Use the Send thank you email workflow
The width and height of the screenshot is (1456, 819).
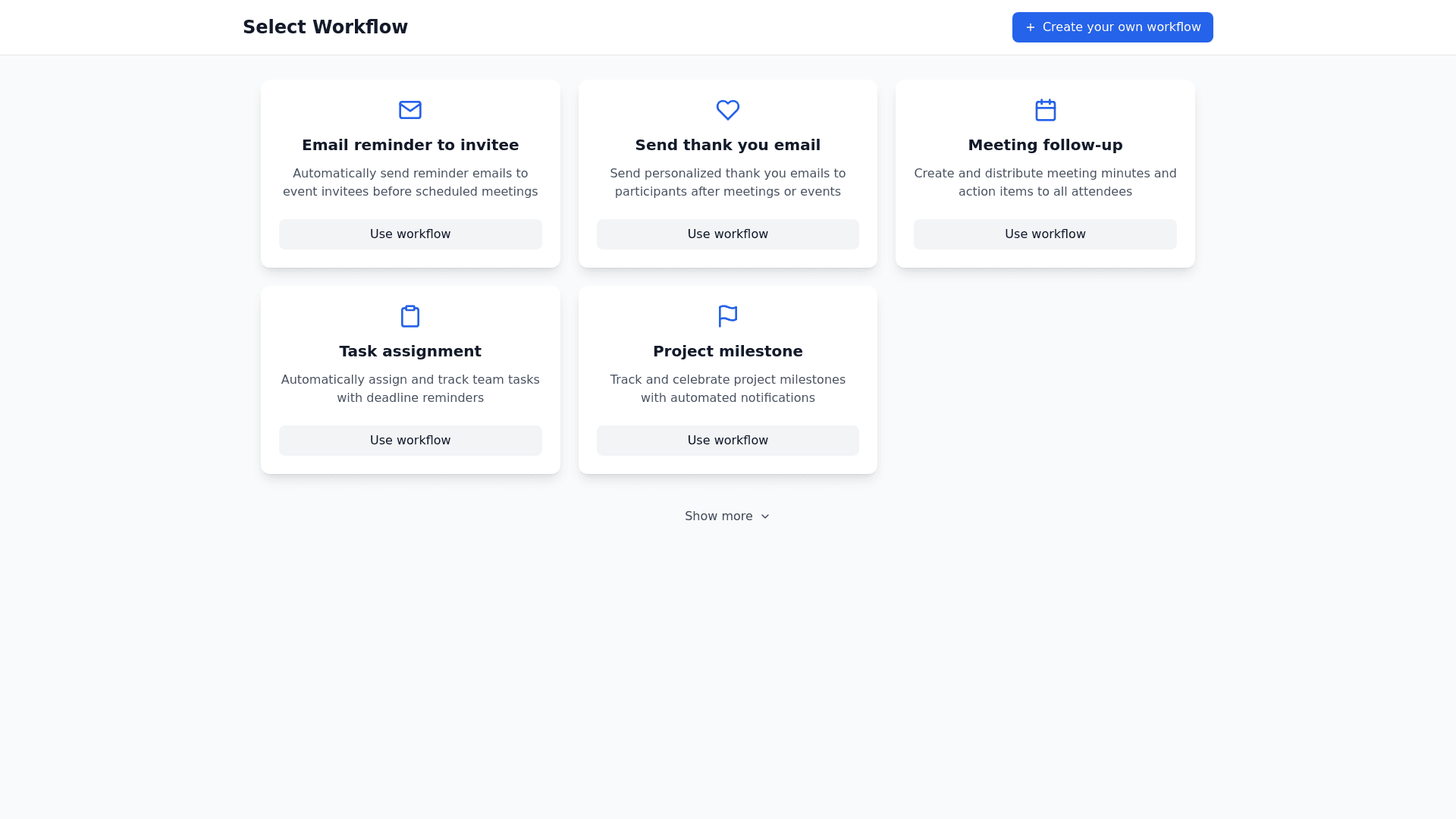727,234
